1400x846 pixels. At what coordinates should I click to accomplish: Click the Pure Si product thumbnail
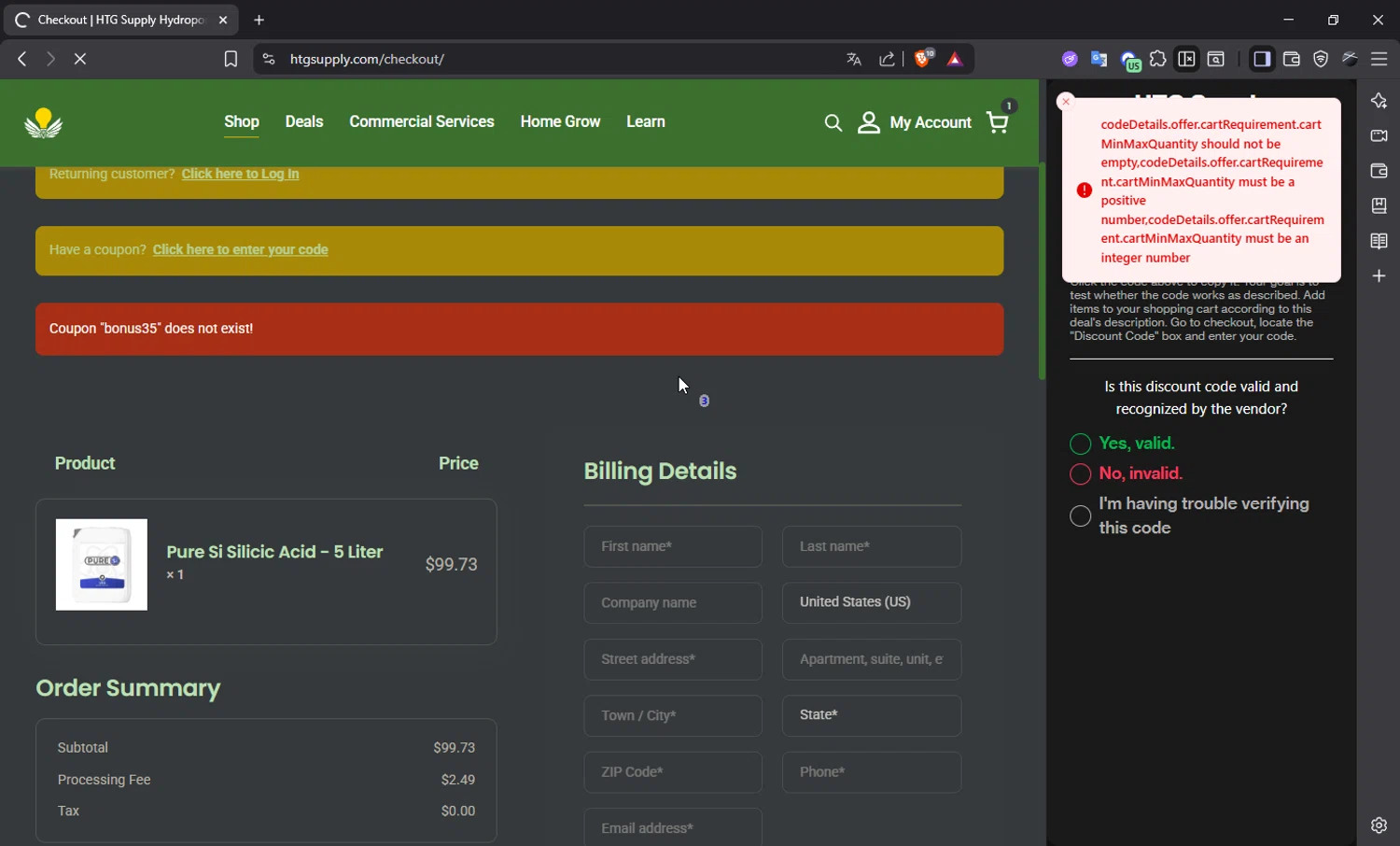pyautogui.click(x=102, y=565)
